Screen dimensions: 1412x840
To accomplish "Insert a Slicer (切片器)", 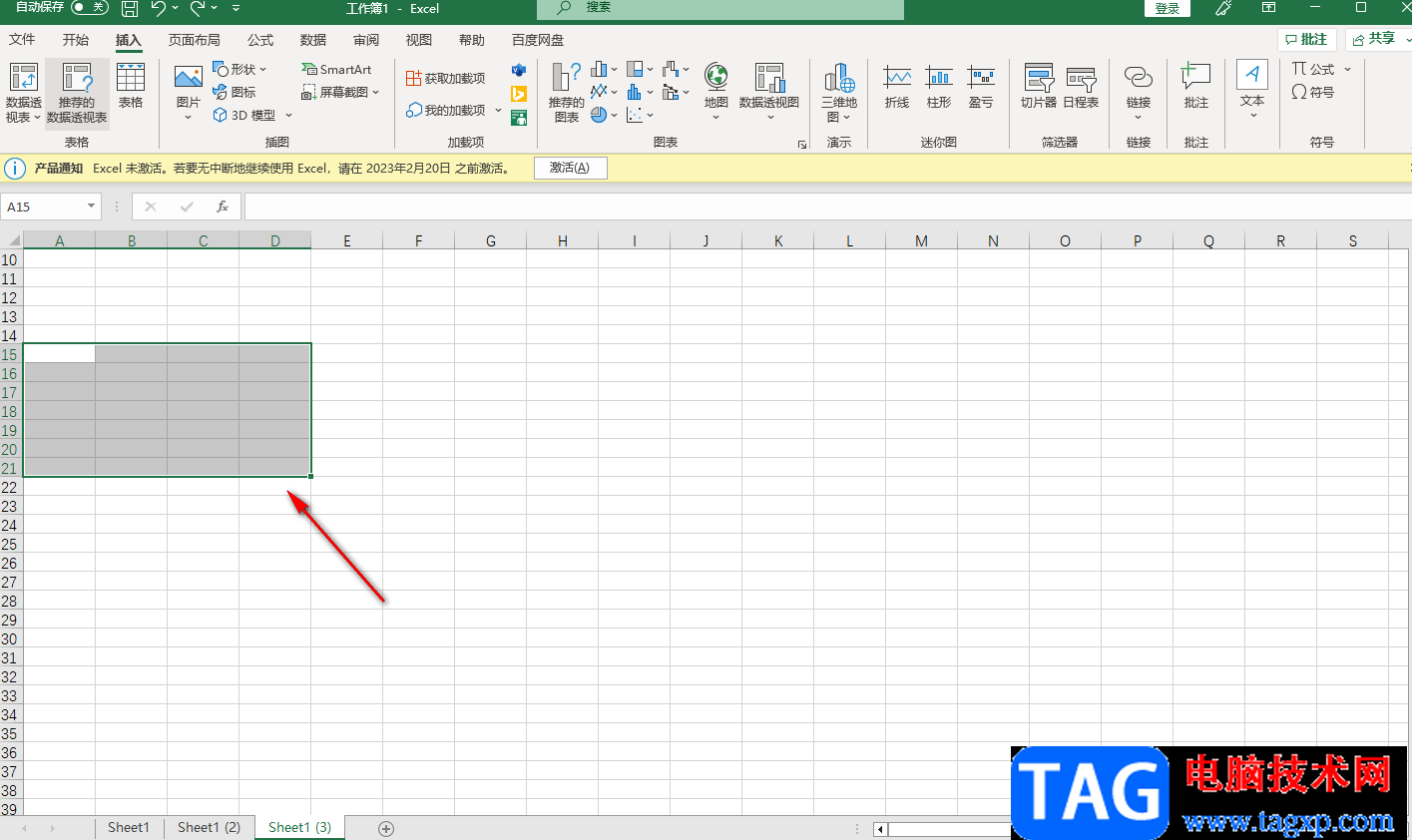I will (1039, 87).
